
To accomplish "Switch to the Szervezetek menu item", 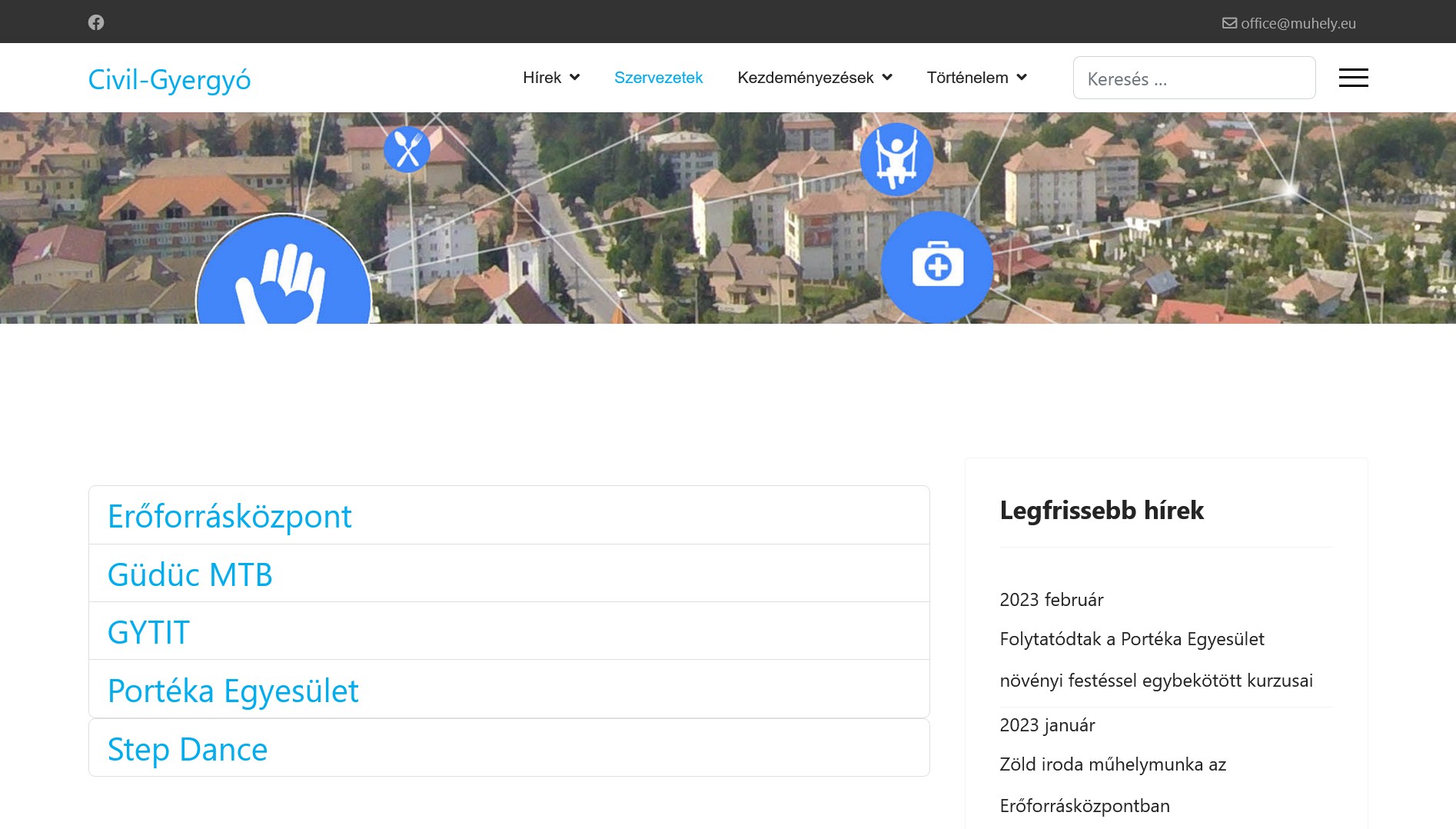I will [x=658, y=77].
